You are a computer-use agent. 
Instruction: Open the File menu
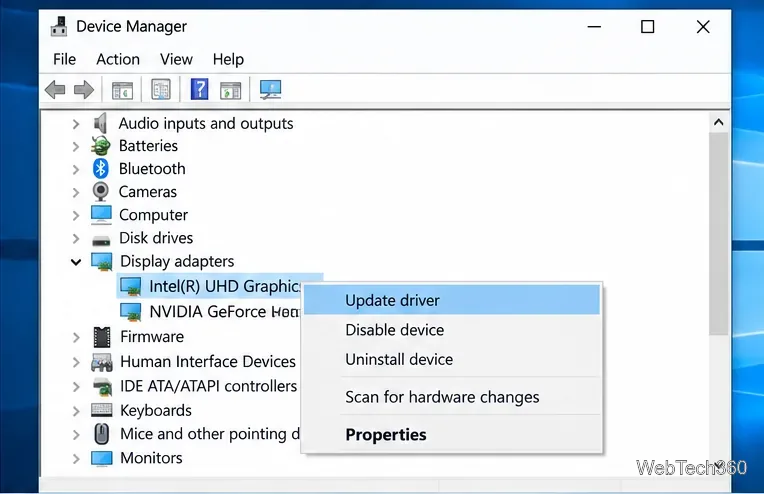[64, 59]
